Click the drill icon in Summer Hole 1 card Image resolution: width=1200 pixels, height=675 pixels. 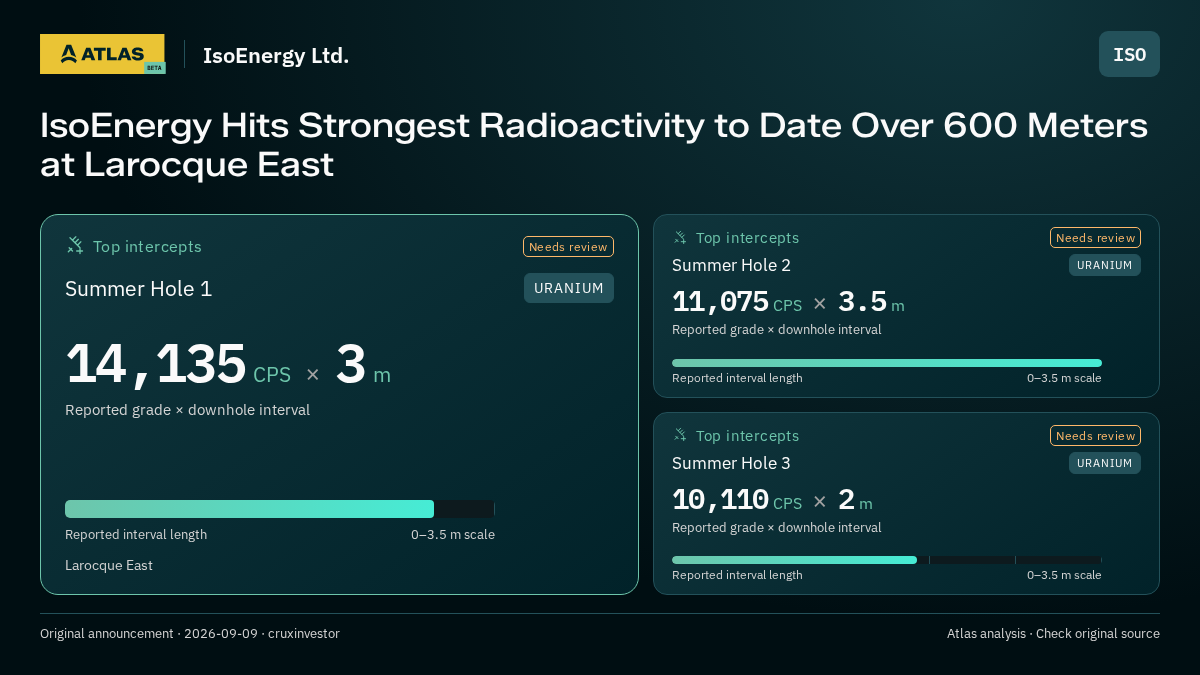tap(75, 245)
